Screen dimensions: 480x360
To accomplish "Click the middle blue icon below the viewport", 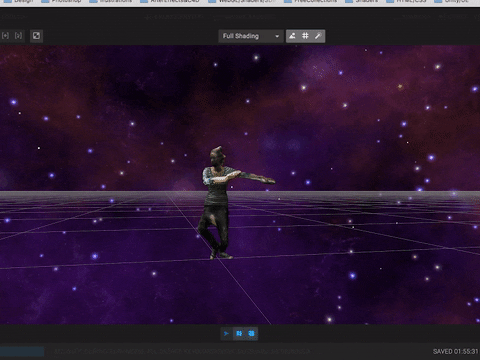I will pos(239,333).
